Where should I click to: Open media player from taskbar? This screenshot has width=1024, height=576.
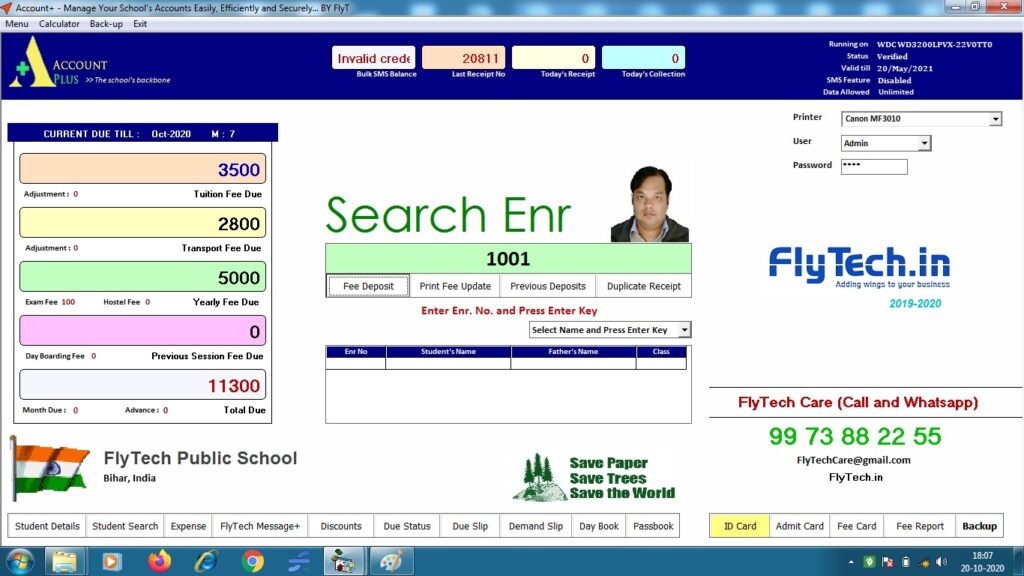coord(111,562)
